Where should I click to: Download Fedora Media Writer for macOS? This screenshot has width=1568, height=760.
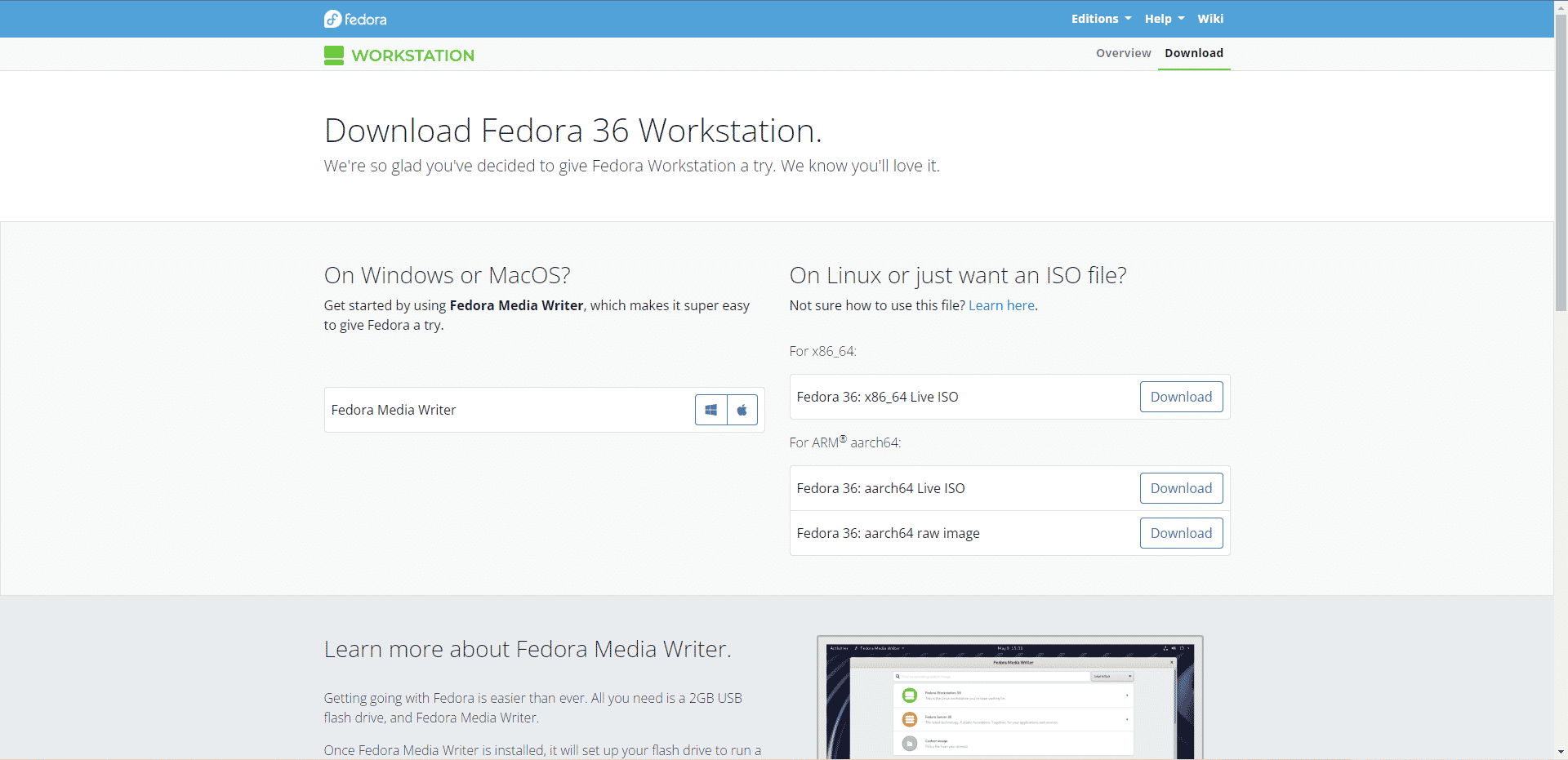coord(742,410)
